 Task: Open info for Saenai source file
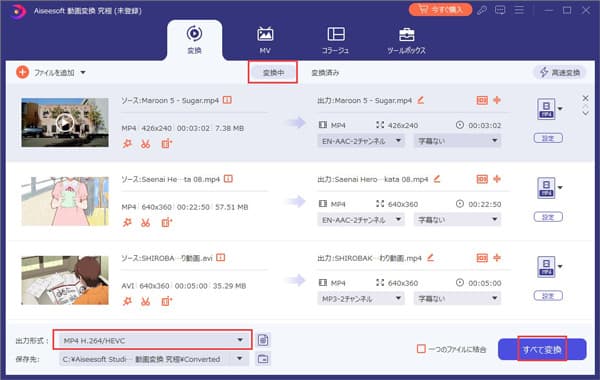coord(228,179)
